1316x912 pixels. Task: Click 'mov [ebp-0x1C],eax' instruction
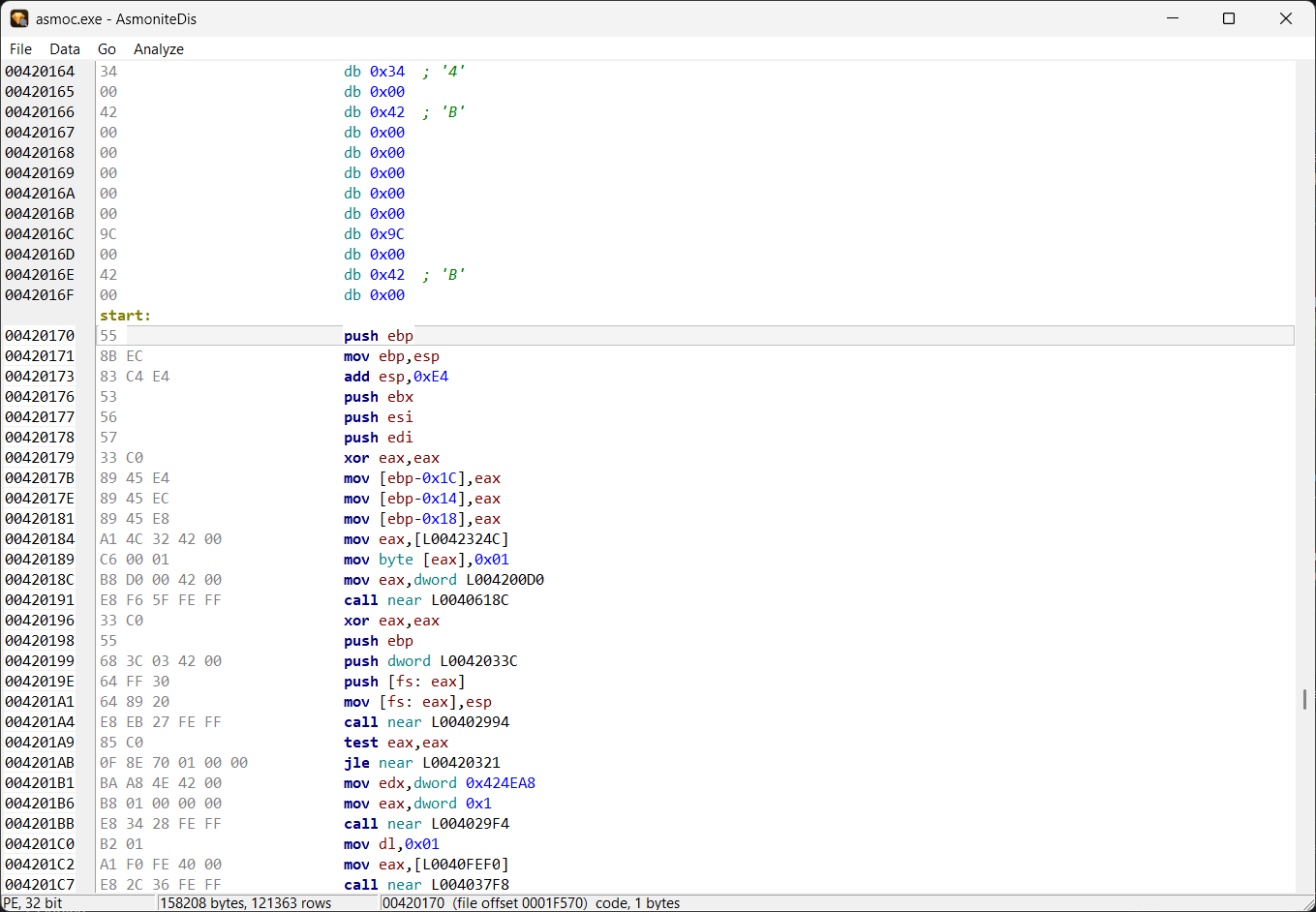[422, 478]
